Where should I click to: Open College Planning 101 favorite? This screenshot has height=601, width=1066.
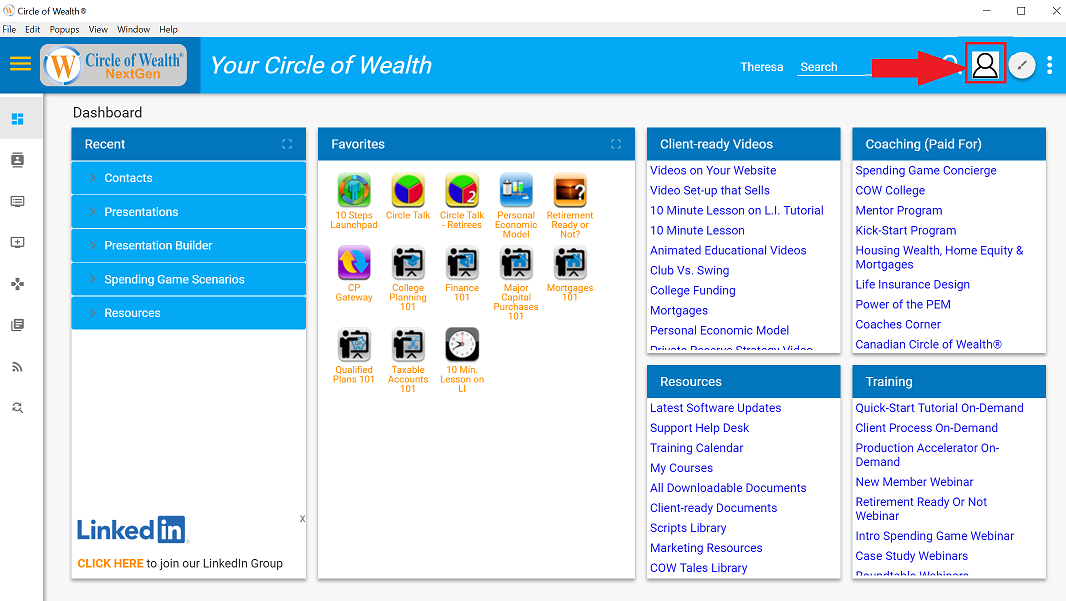tap(408, 279)
